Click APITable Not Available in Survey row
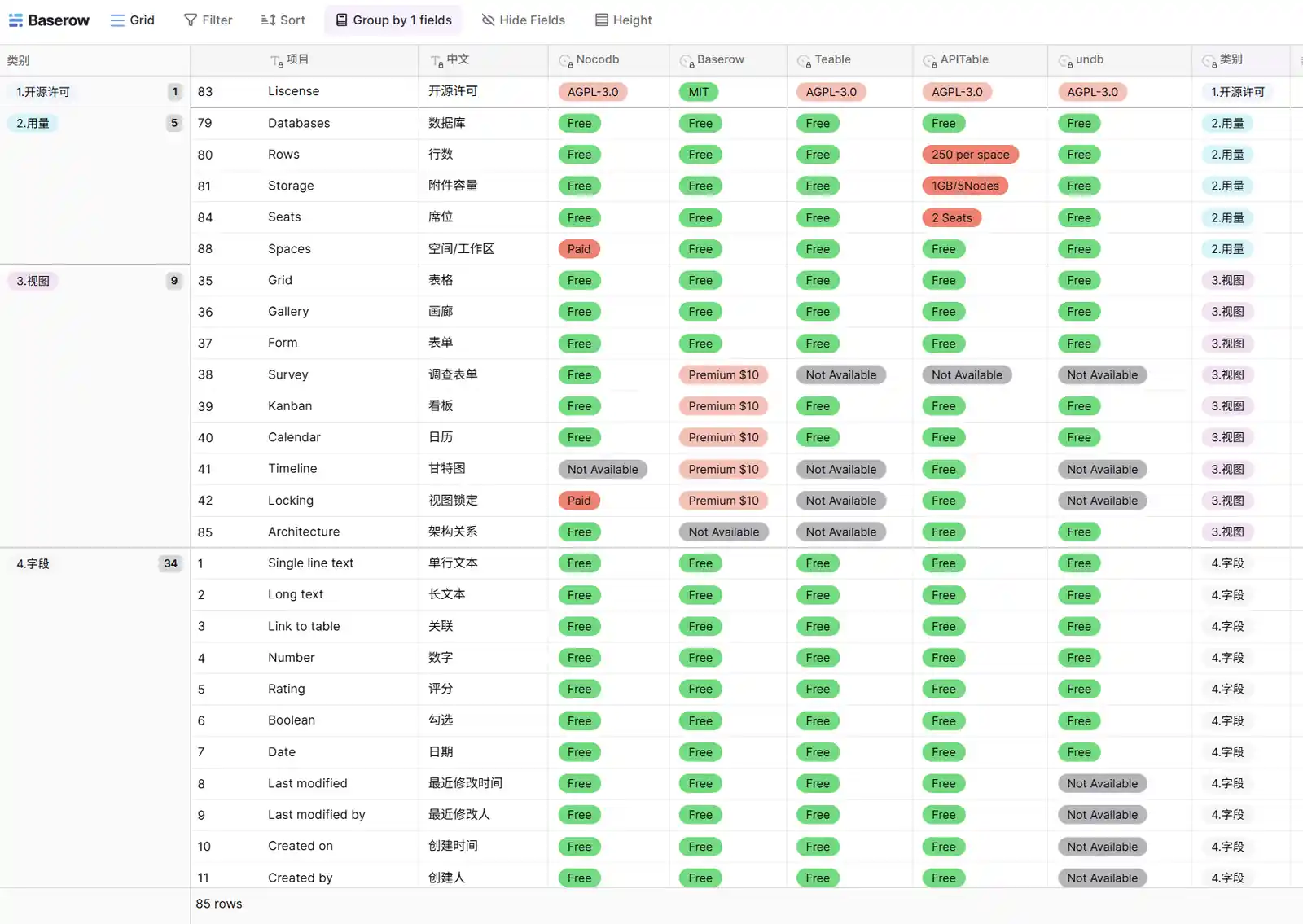The image size is (1303, 924). point(967,374)
